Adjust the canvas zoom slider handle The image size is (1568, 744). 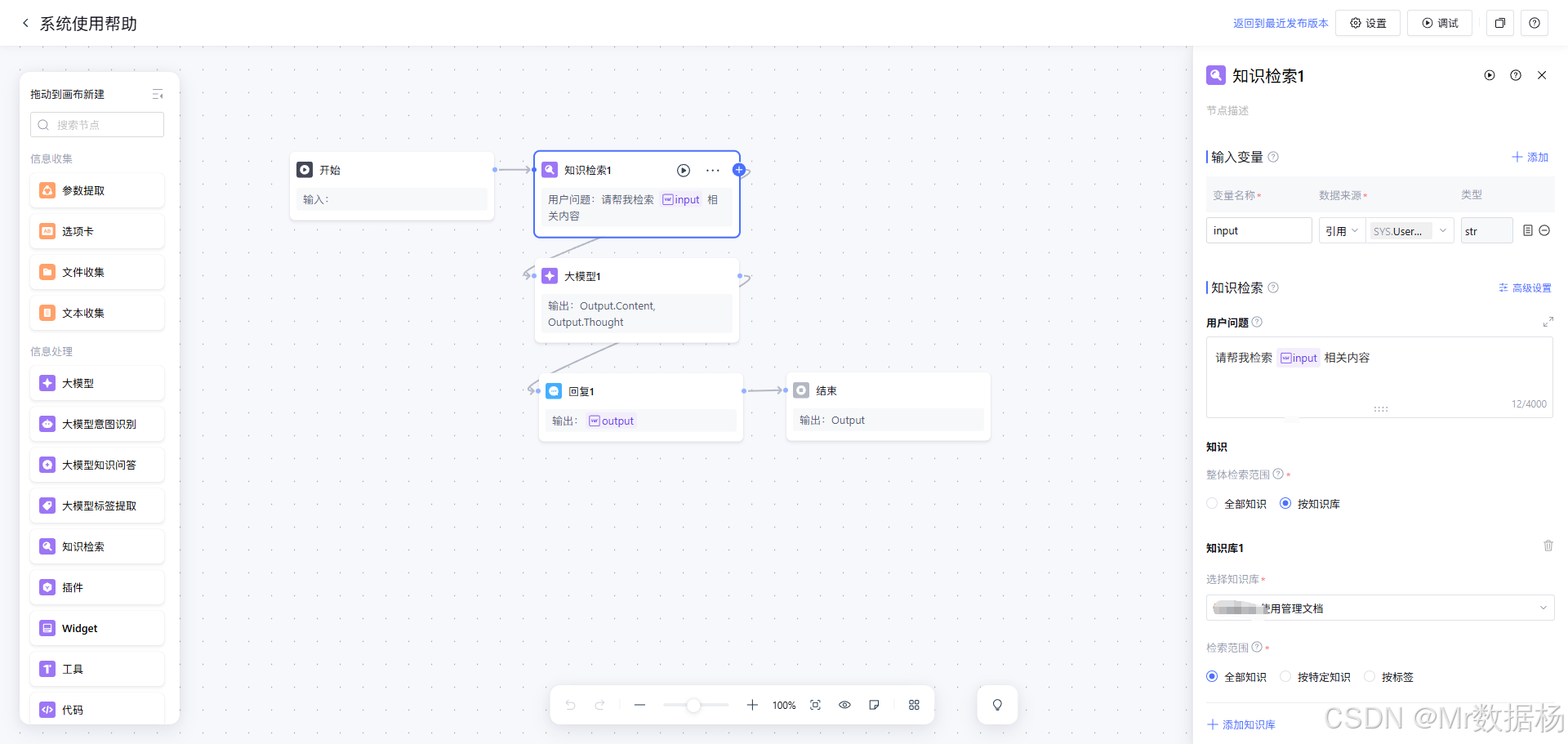tap(693, 705)
